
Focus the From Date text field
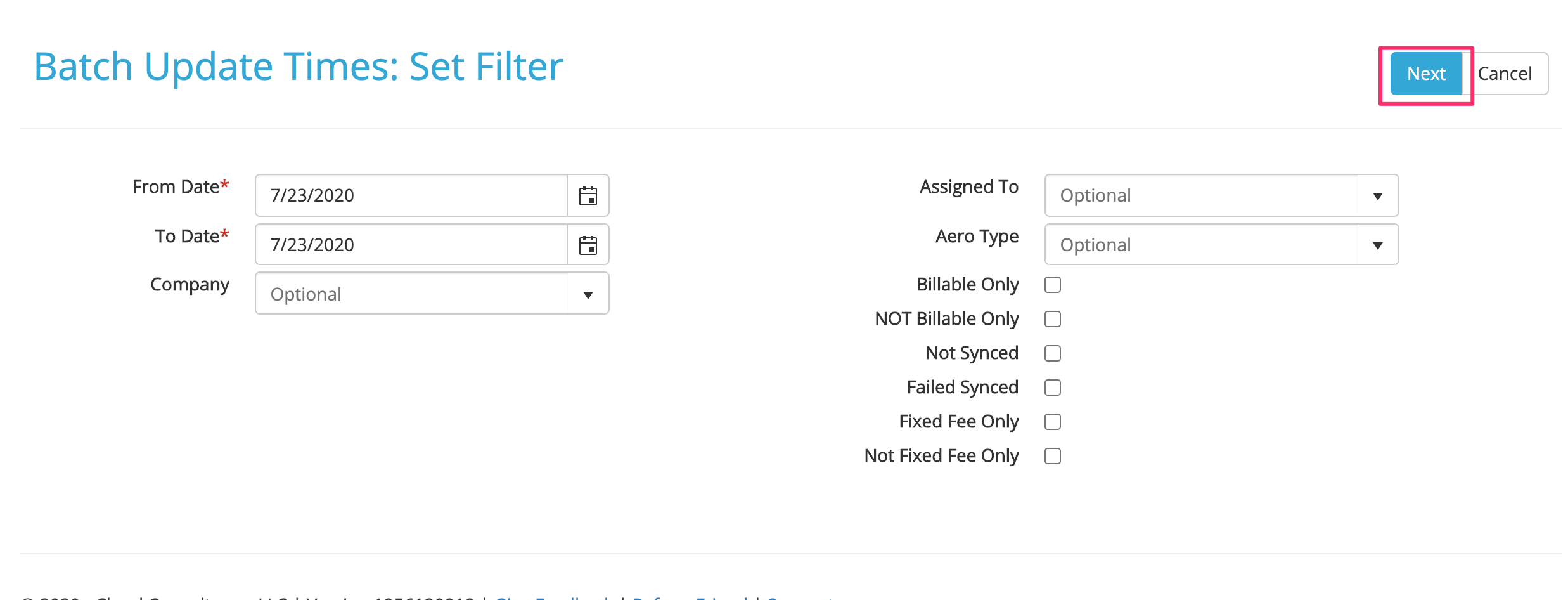tap(411, 195)
